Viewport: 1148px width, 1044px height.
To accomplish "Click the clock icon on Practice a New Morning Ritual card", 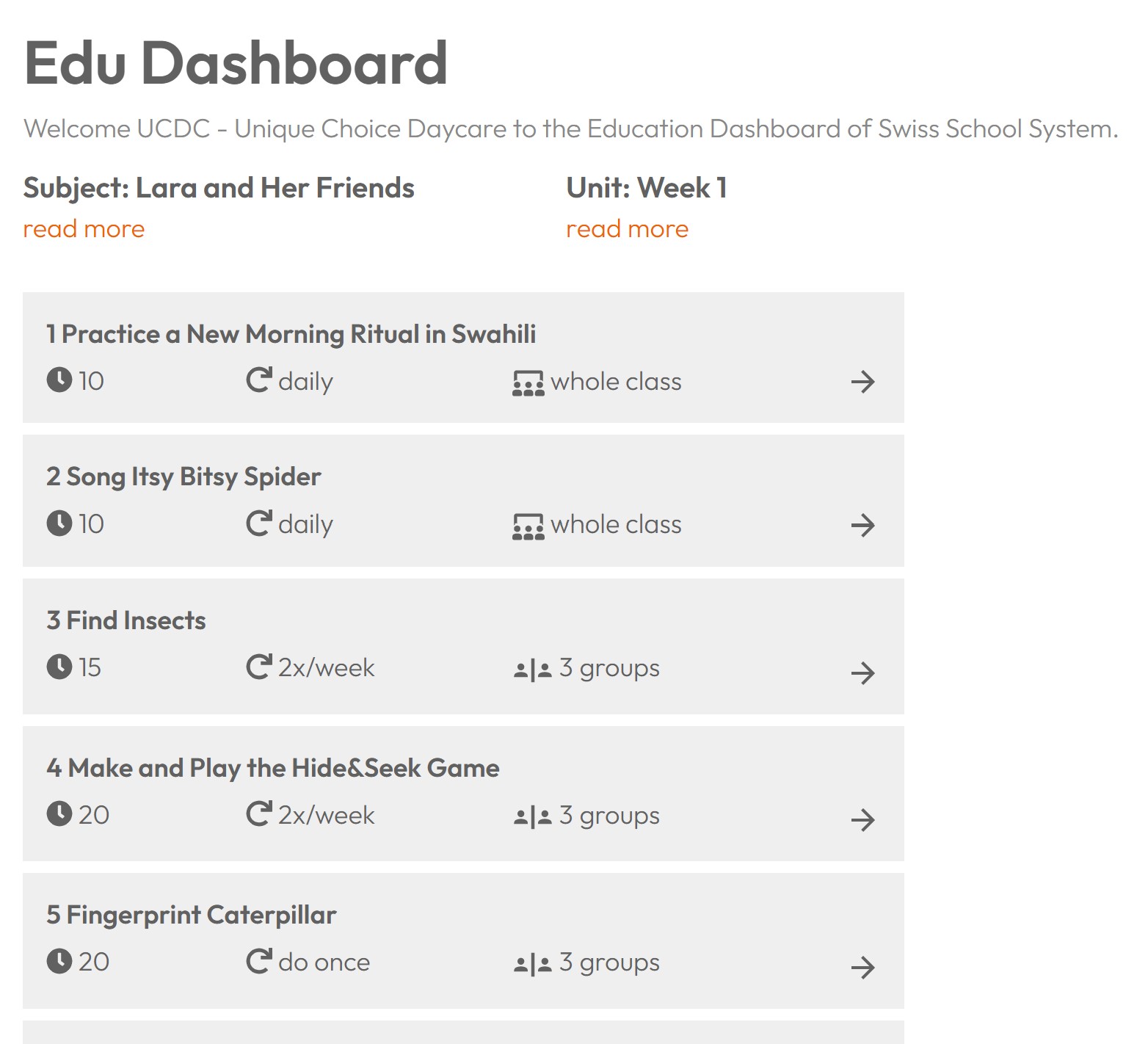I will (59, 380).
